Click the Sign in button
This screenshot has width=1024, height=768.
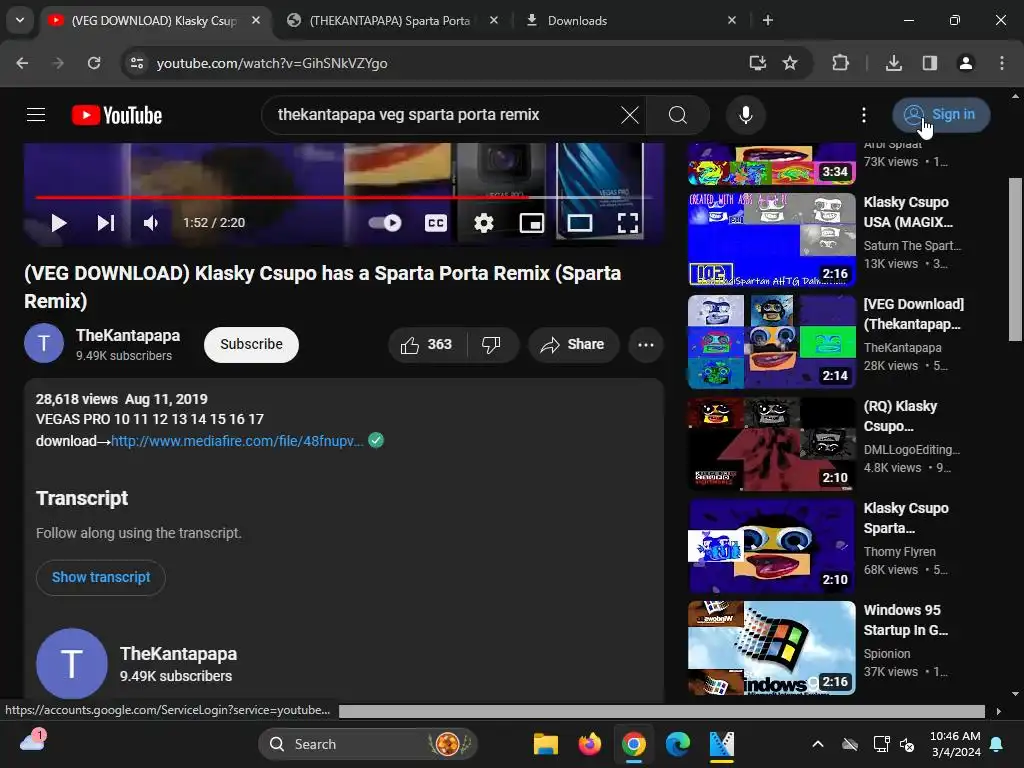point(941,115)
